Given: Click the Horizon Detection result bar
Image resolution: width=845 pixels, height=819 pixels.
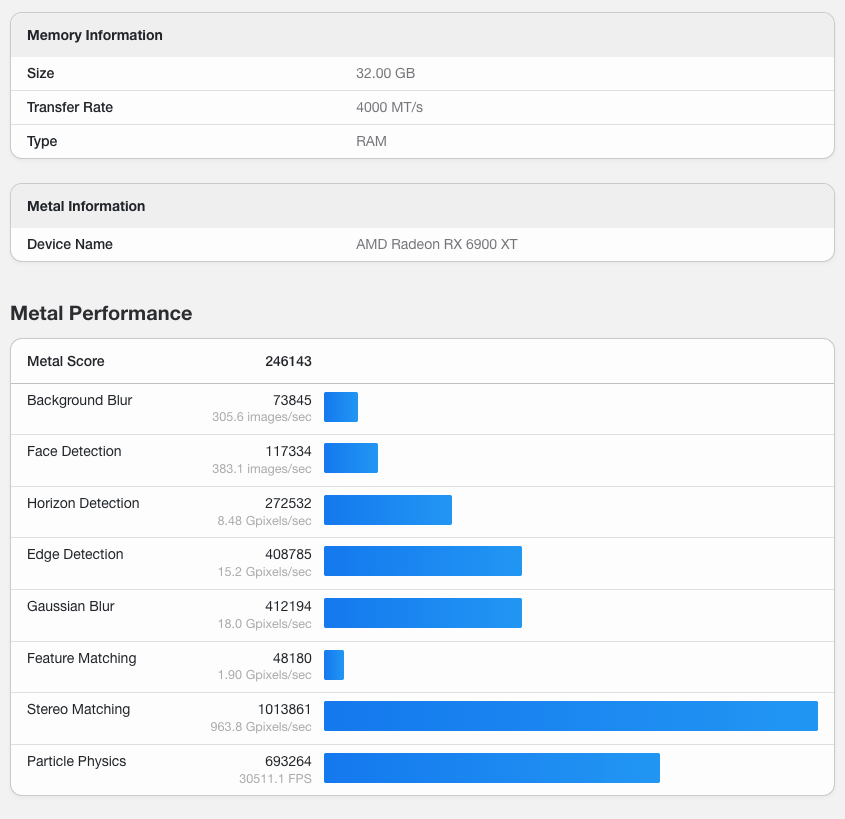Looking at the screenshot, I should pyautogui.click(x=388, y=510).
